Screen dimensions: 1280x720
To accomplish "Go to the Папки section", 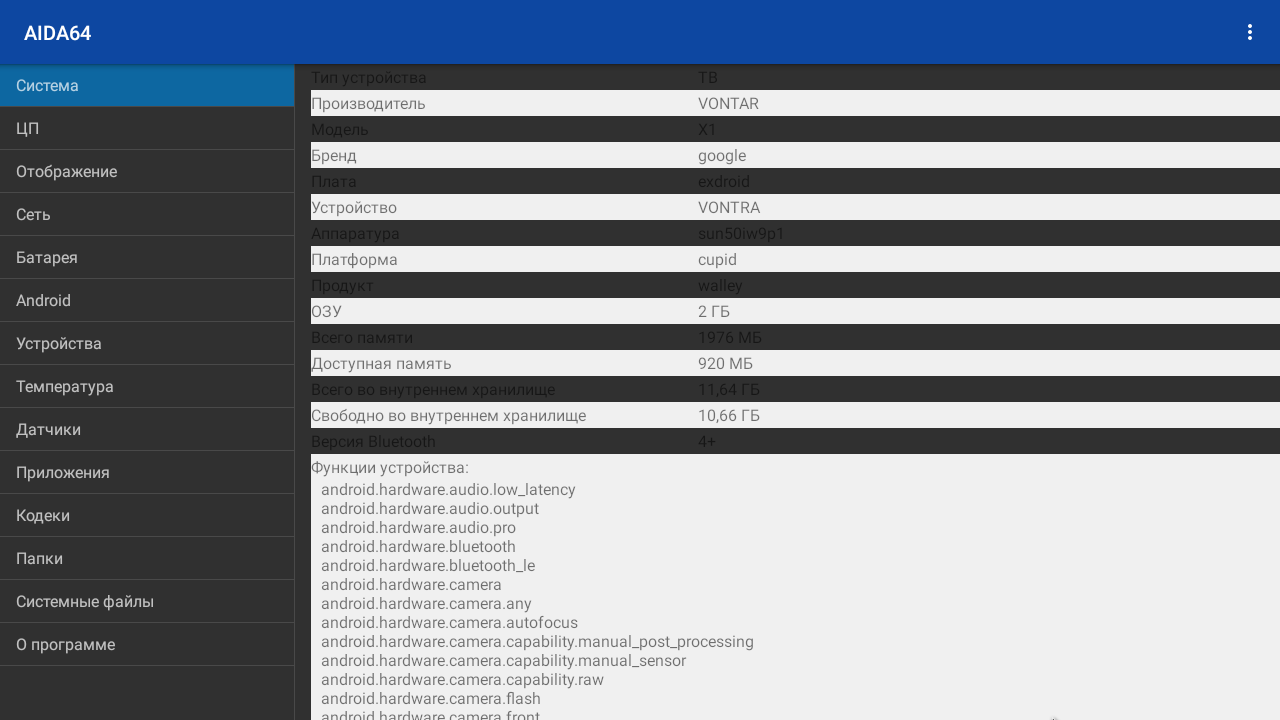I will 147,559.
